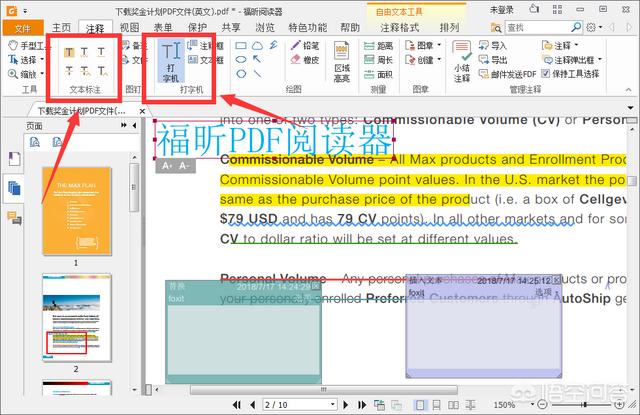
Task: Switch to the Home (主页) tab
Action: coord(62,28)
